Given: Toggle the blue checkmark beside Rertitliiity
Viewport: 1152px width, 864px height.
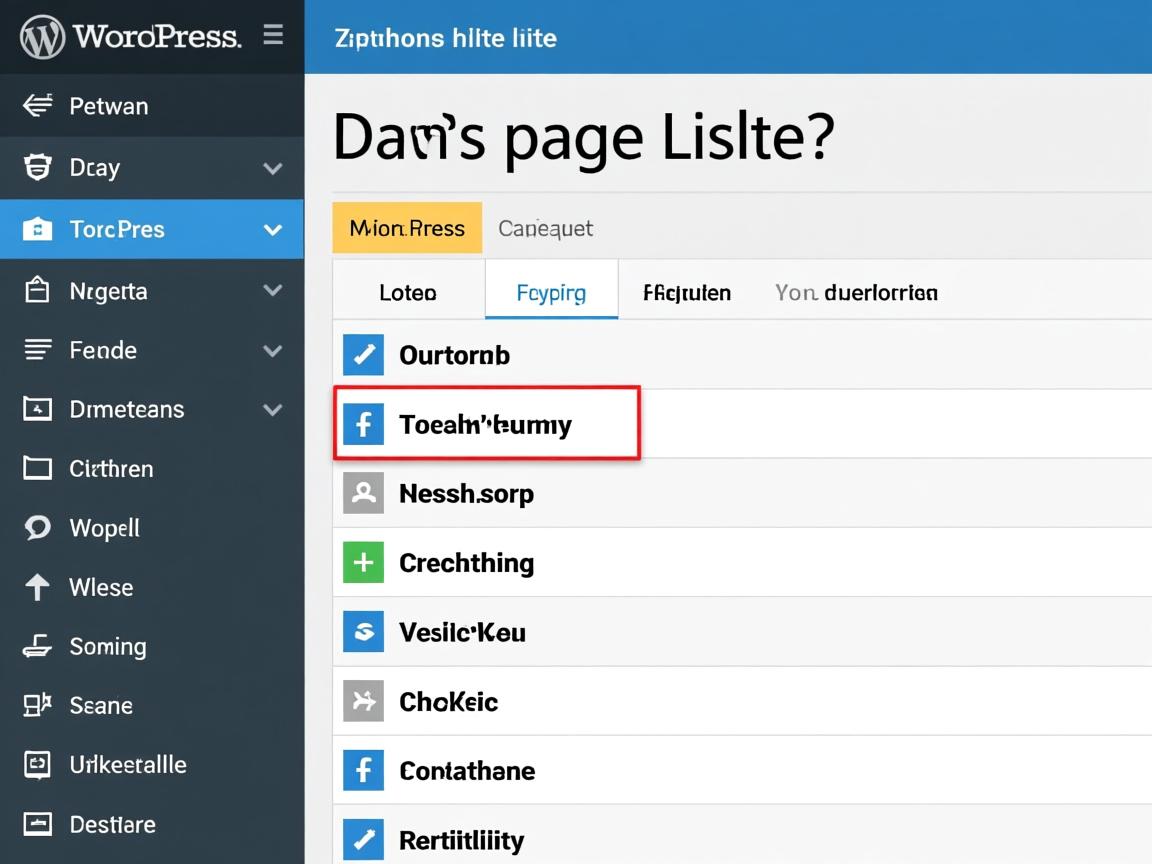Looking at the screenshot, I should (x=363, y=840).
